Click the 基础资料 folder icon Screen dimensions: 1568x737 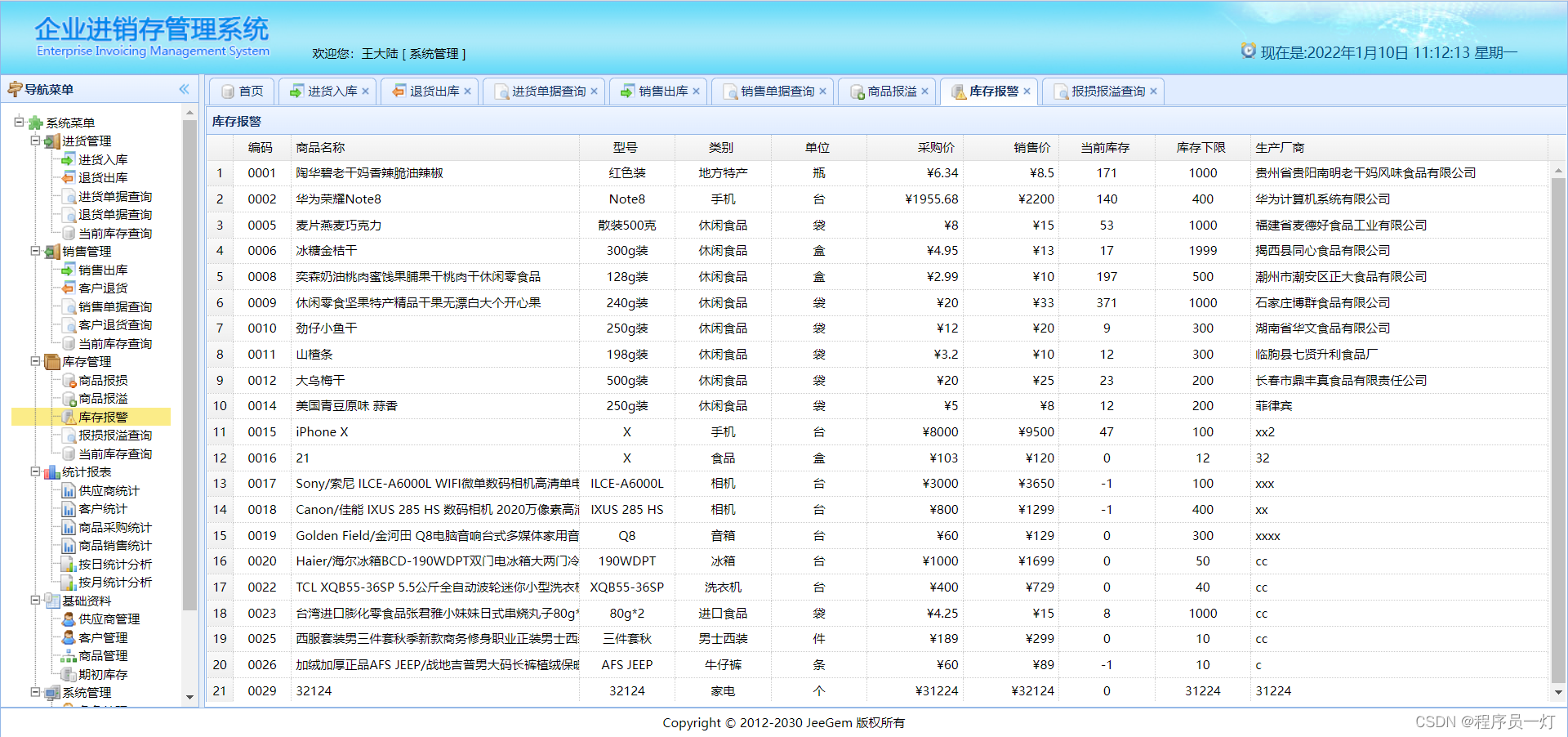[x=52, y=601]
